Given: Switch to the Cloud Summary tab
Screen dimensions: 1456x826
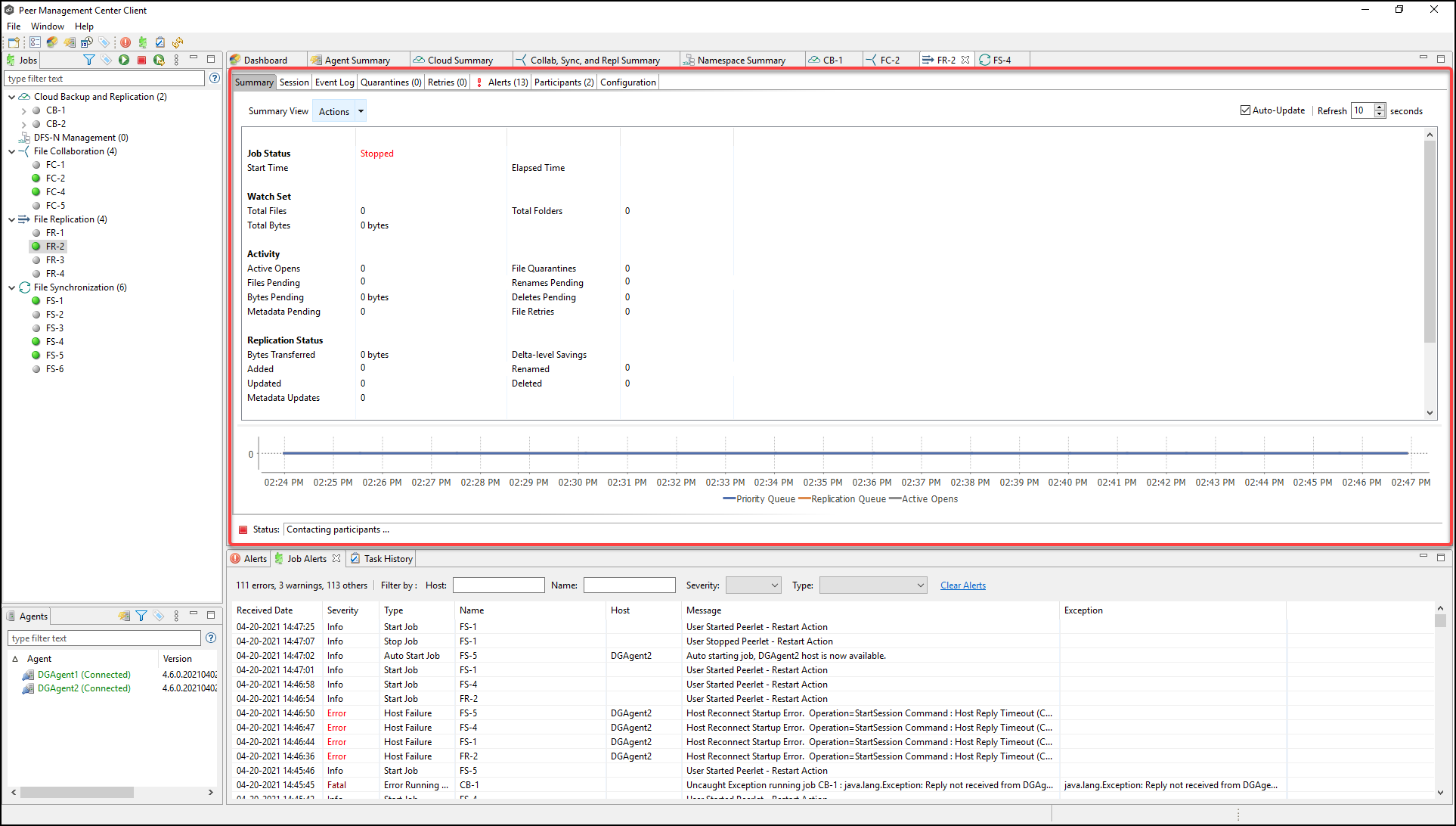Looking at the screenshot, I should click(460, 60).
